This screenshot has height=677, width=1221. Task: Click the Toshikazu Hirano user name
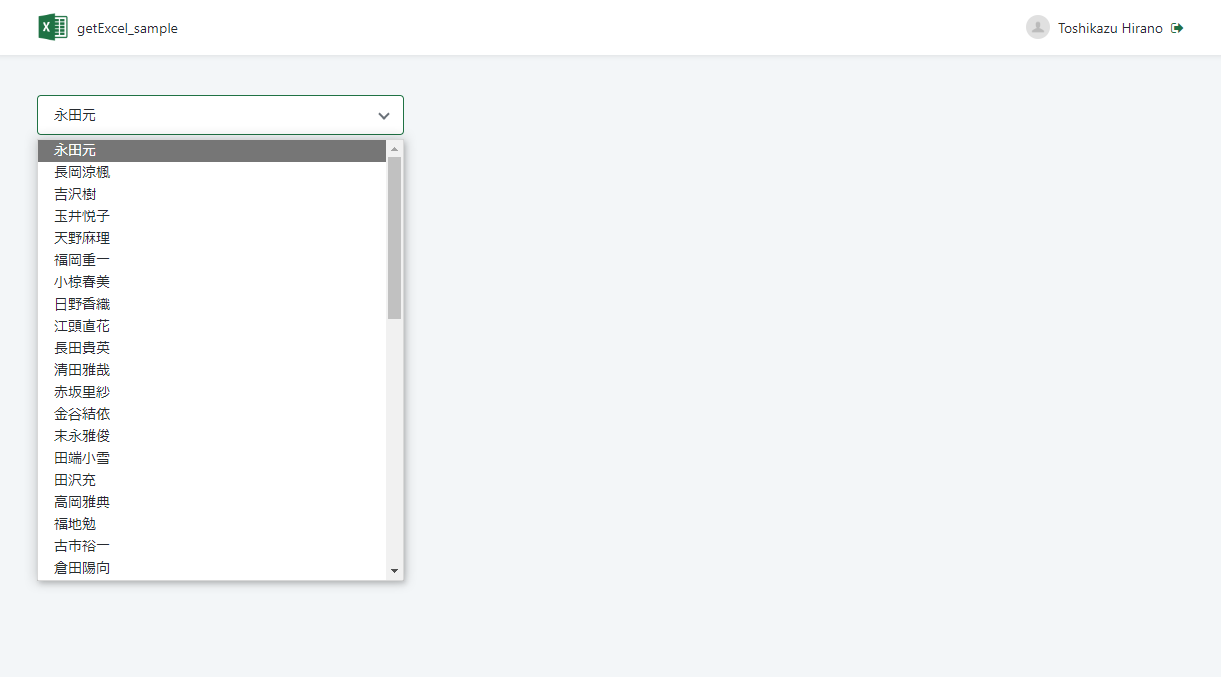tap(1110, 28)
